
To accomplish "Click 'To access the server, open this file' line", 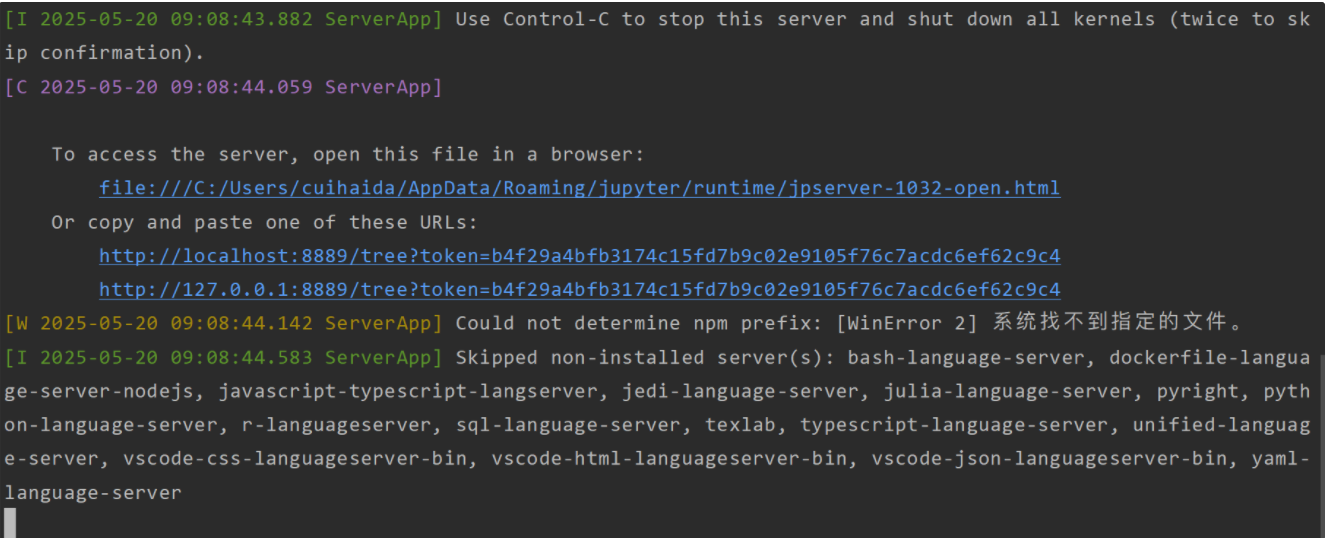I will click(349, 154).
